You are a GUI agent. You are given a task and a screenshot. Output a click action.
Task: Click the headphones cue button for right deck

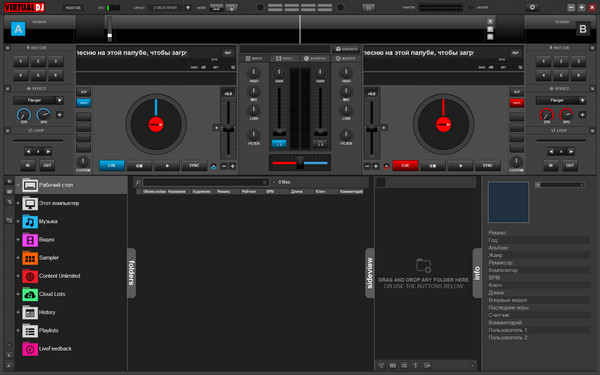point(320,144)
